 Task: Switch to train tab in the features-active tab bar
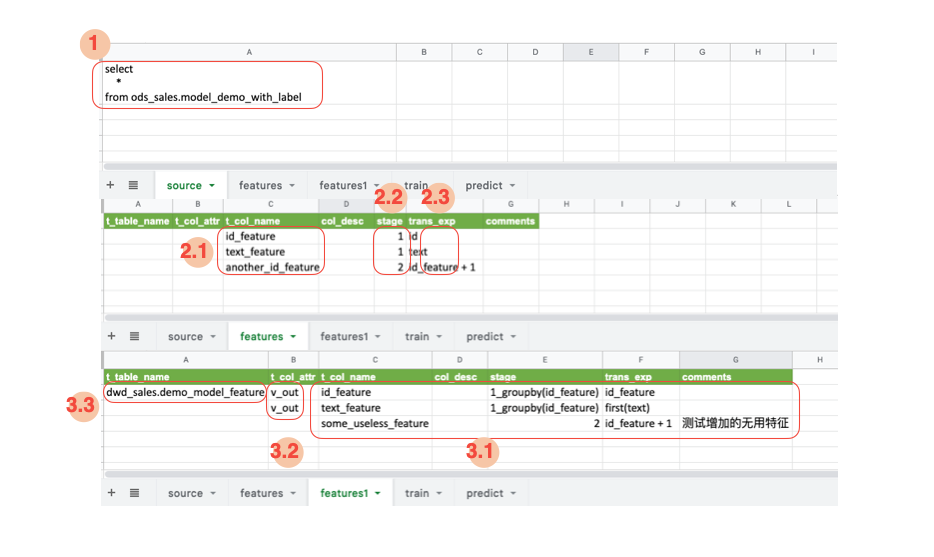[417, 337]
